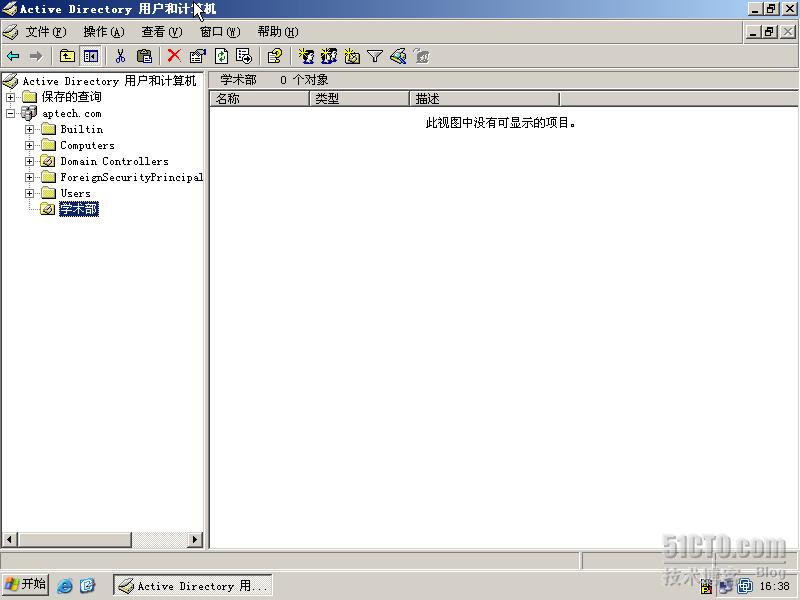Sort by the 描述 column header
The height and width of the screenshot is (600, 800).
[x=485, y=99]
